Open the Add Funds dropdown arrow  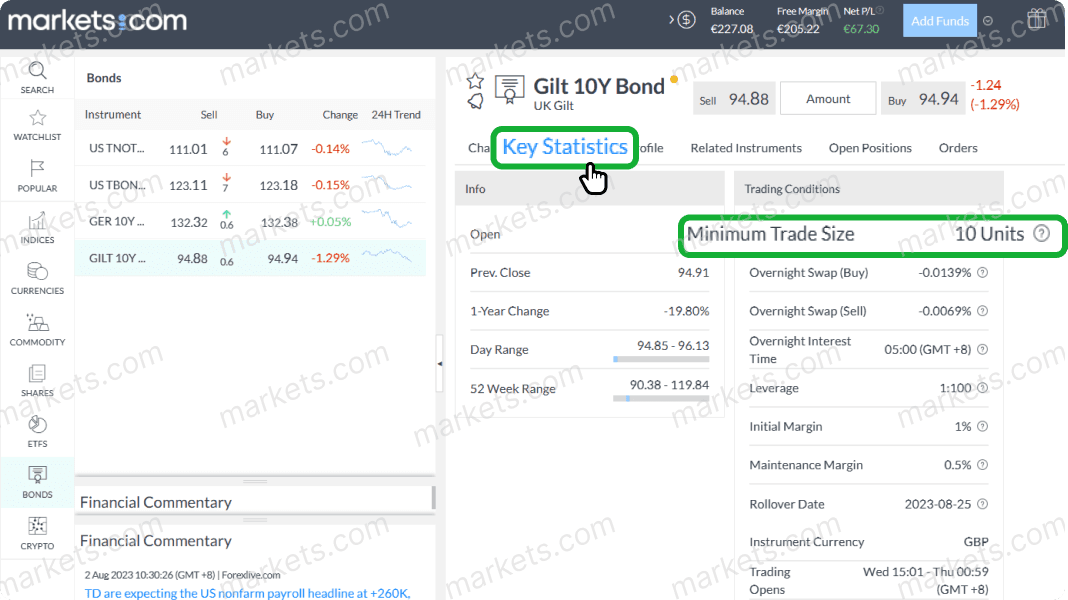tap(987, 19)
